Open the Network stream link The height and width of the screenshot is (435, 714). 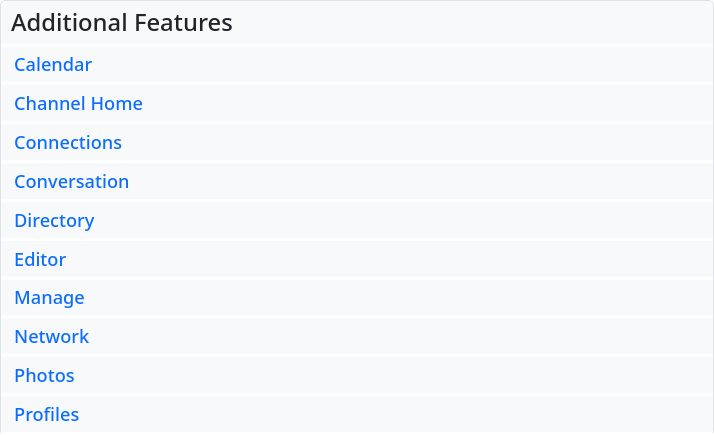(51, 337)
